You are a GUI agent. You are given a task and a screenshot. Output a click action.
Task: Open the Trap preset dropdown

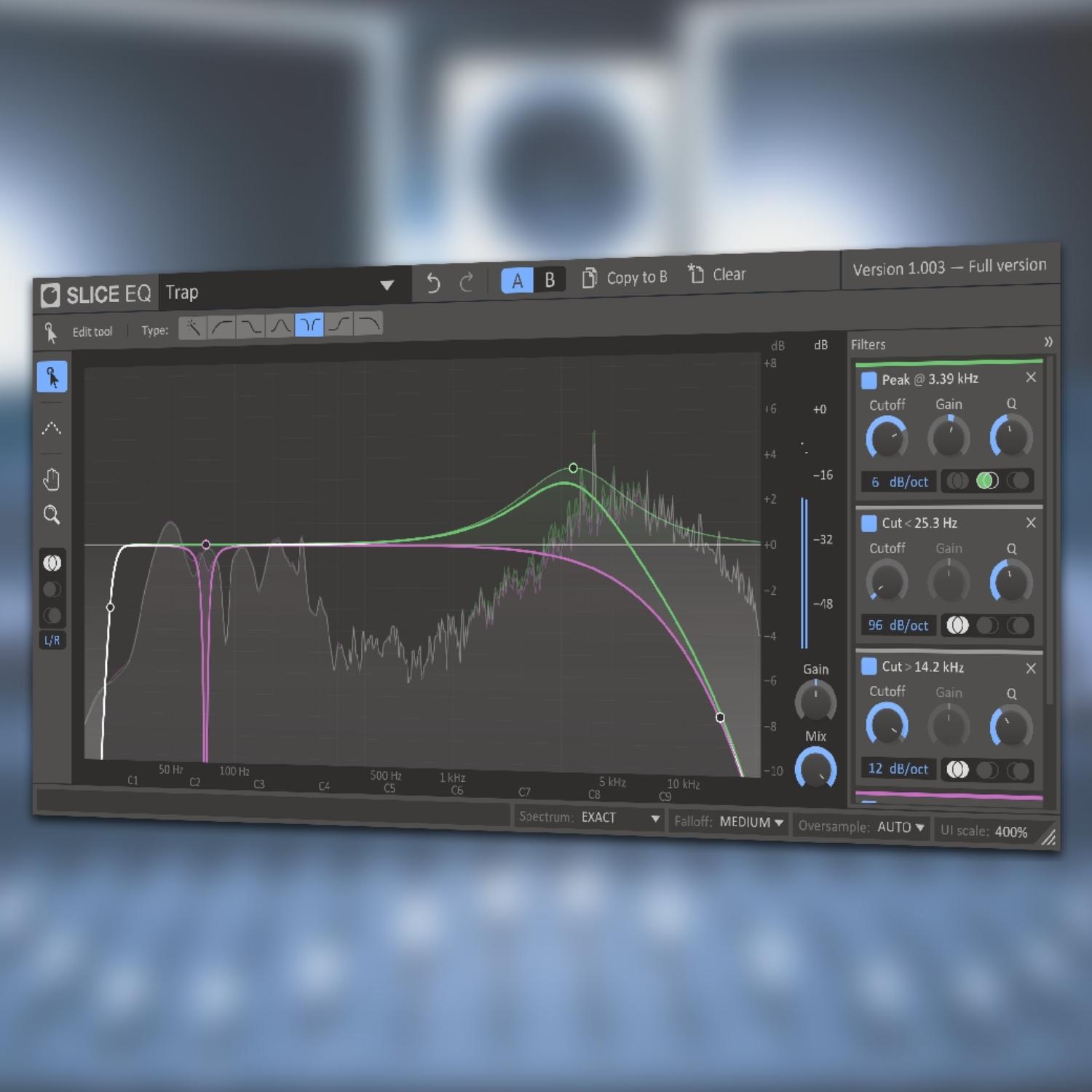pyautogui.click(x=387, y=285)
